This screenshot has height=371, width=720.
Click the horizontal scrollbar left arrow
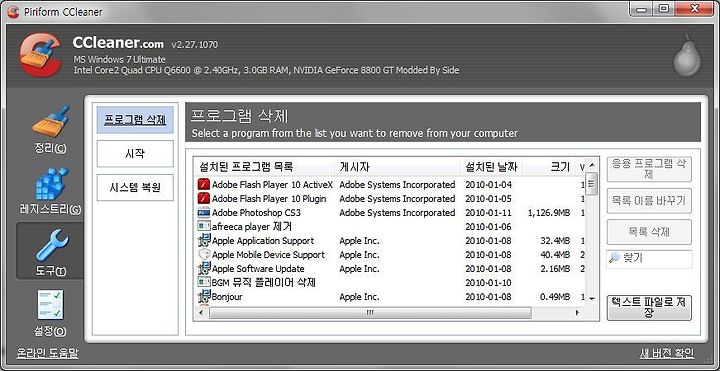tap(200, 313)
